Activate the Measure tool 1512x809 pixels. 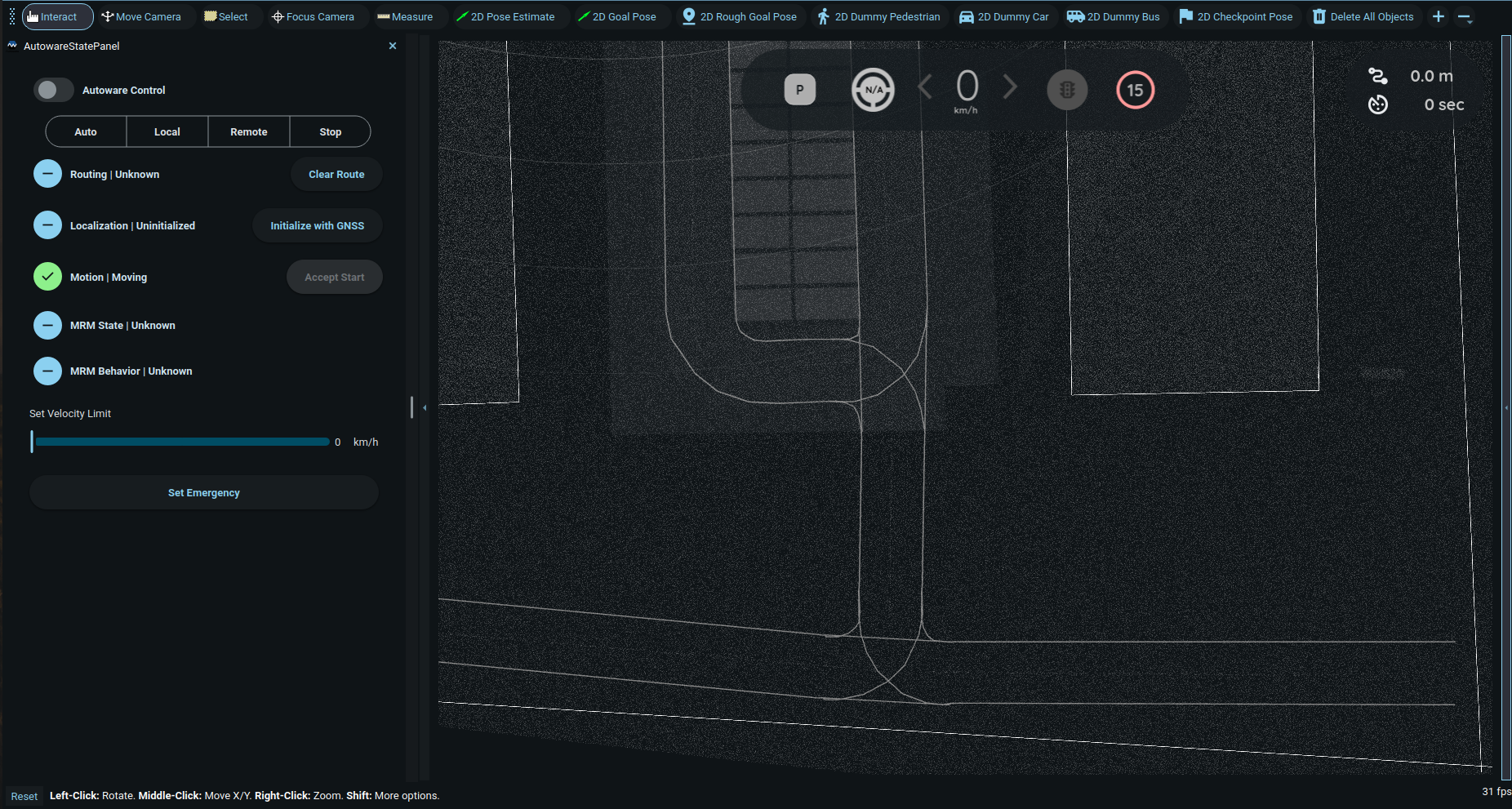point(405,16)
